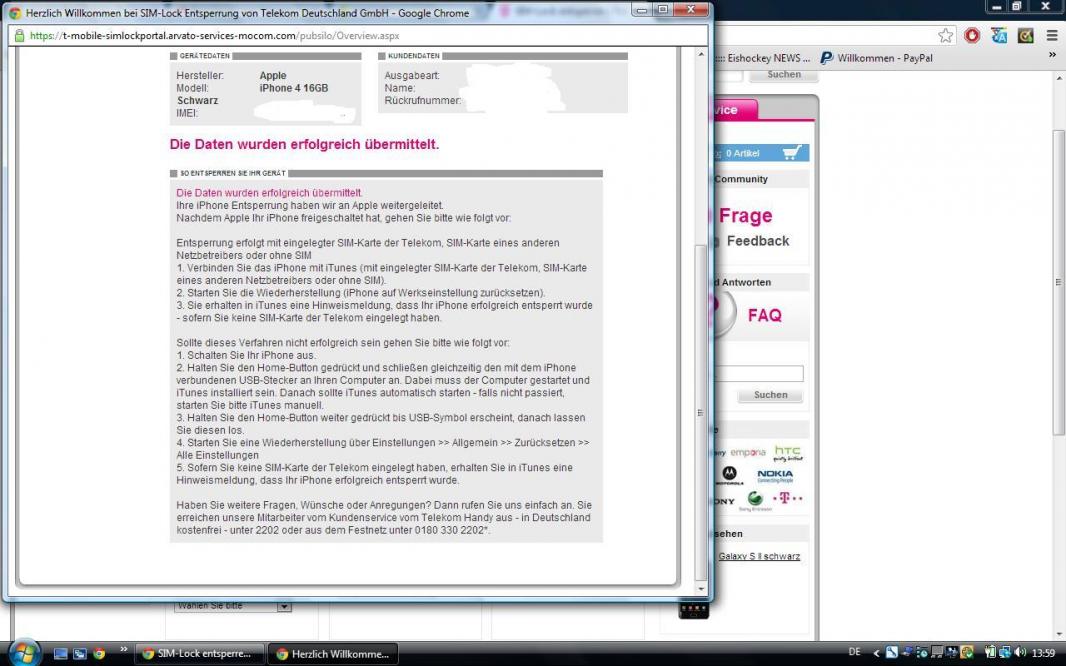Open the Eishockey NEWS bookmark
The height and width of the screenshot is (666, 1066).
(x=763, y=58)
